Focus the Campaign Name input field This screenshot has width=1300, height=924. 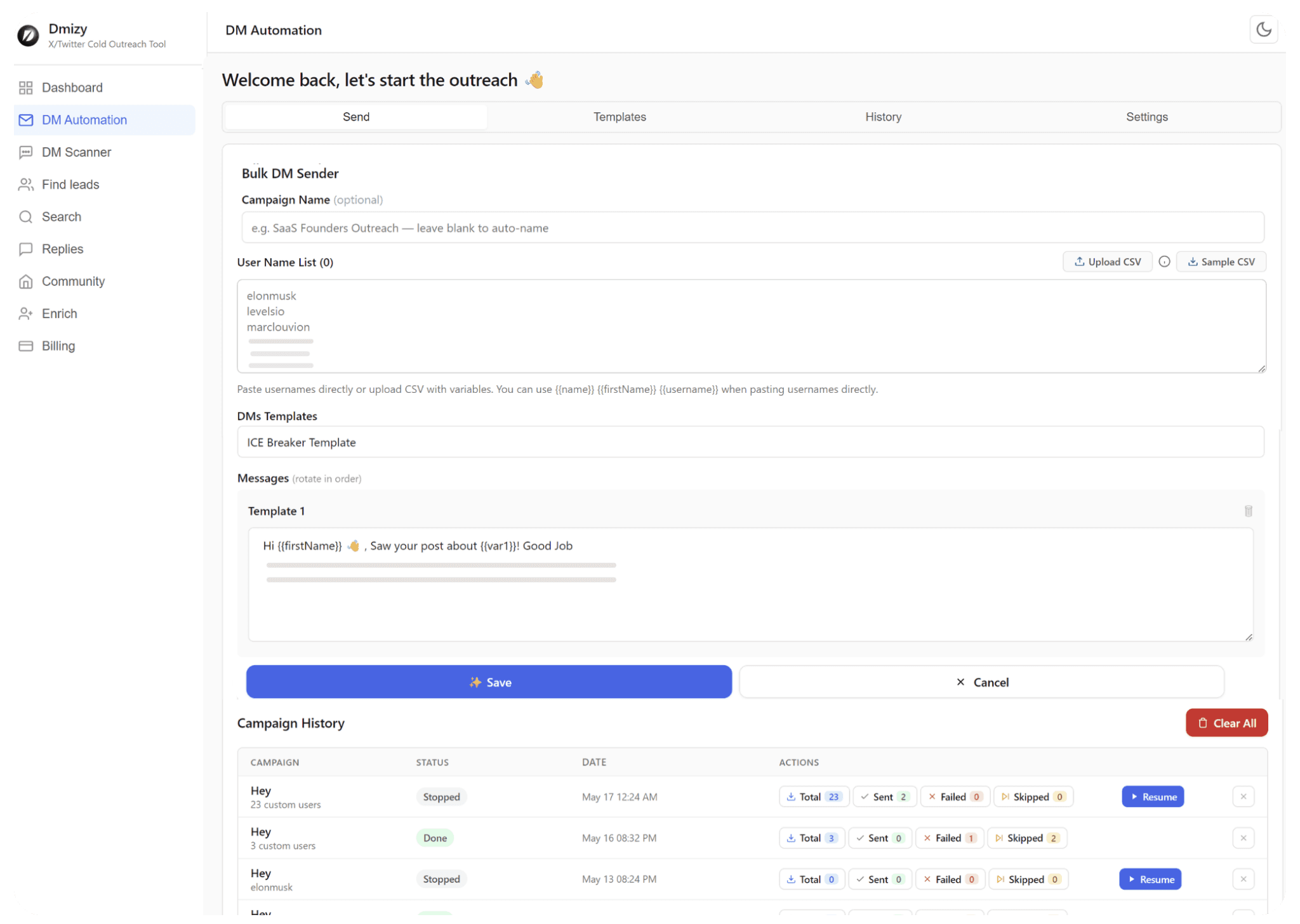(752, 228)
